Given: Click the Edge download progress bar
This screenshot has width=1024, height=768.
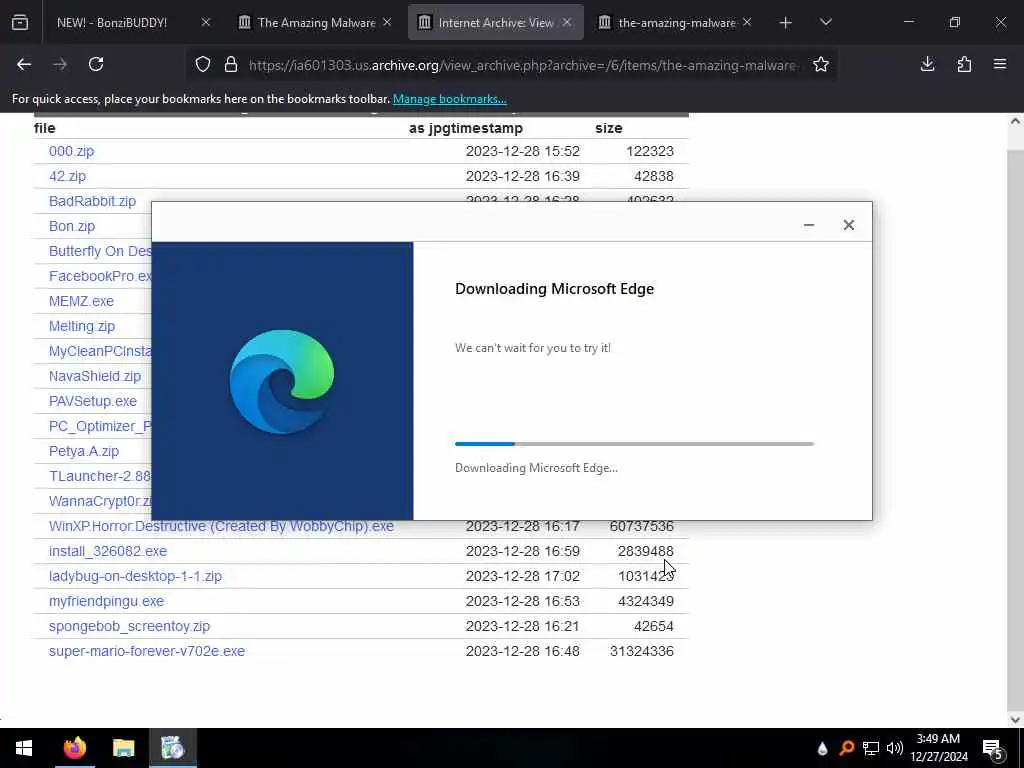Looking at the screenshot, I should click(x=634, y=444).
